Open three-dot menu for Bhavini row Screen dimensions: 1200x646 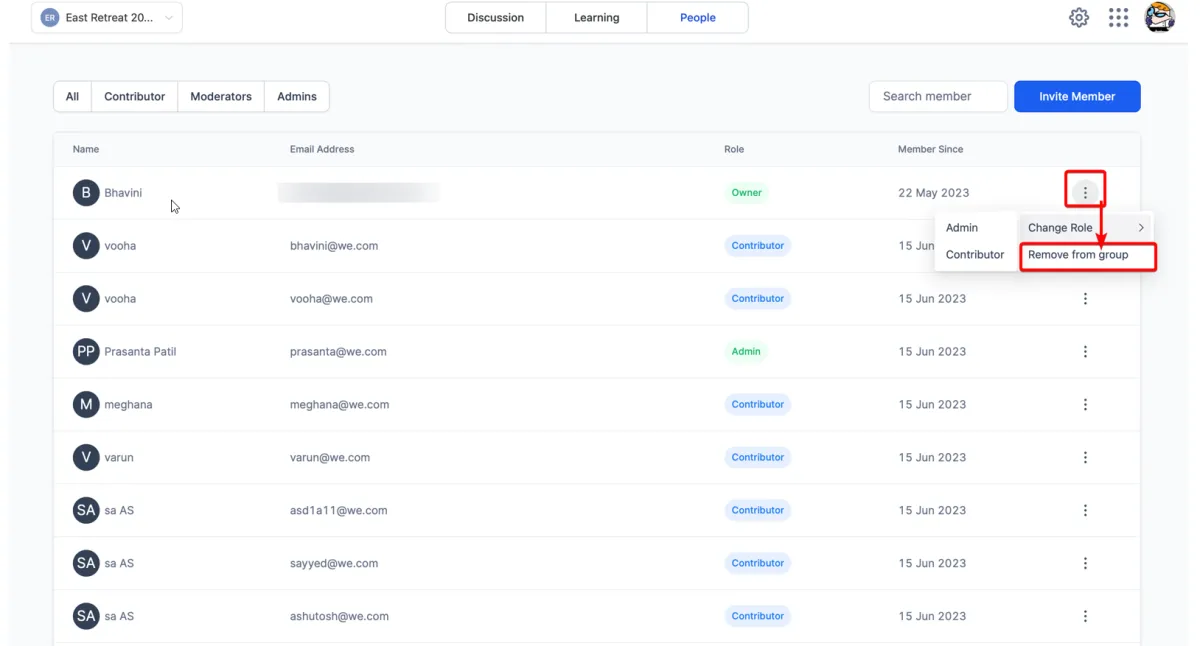[1085, 193]
